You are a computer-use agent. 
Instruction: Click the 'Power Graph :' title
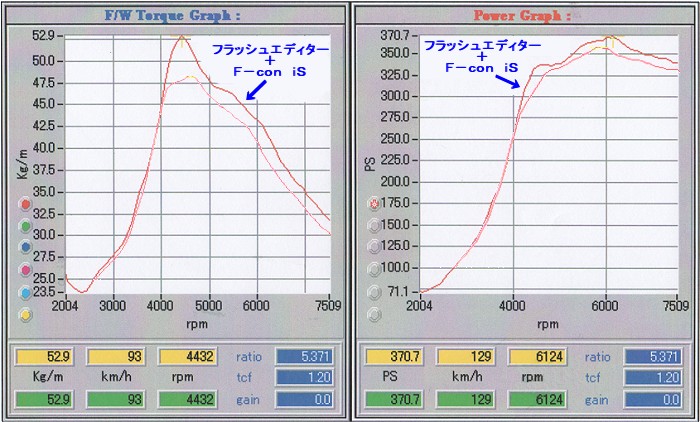pos(522,16)
